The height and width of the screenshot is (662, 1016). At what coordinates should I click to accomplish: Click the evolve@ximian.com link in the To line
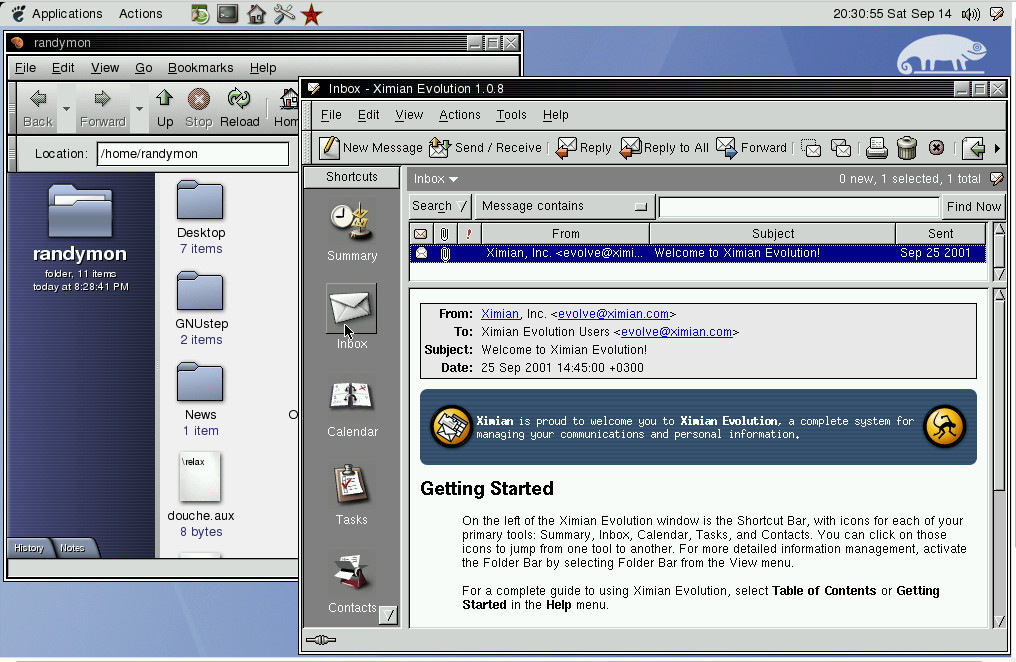676,332
